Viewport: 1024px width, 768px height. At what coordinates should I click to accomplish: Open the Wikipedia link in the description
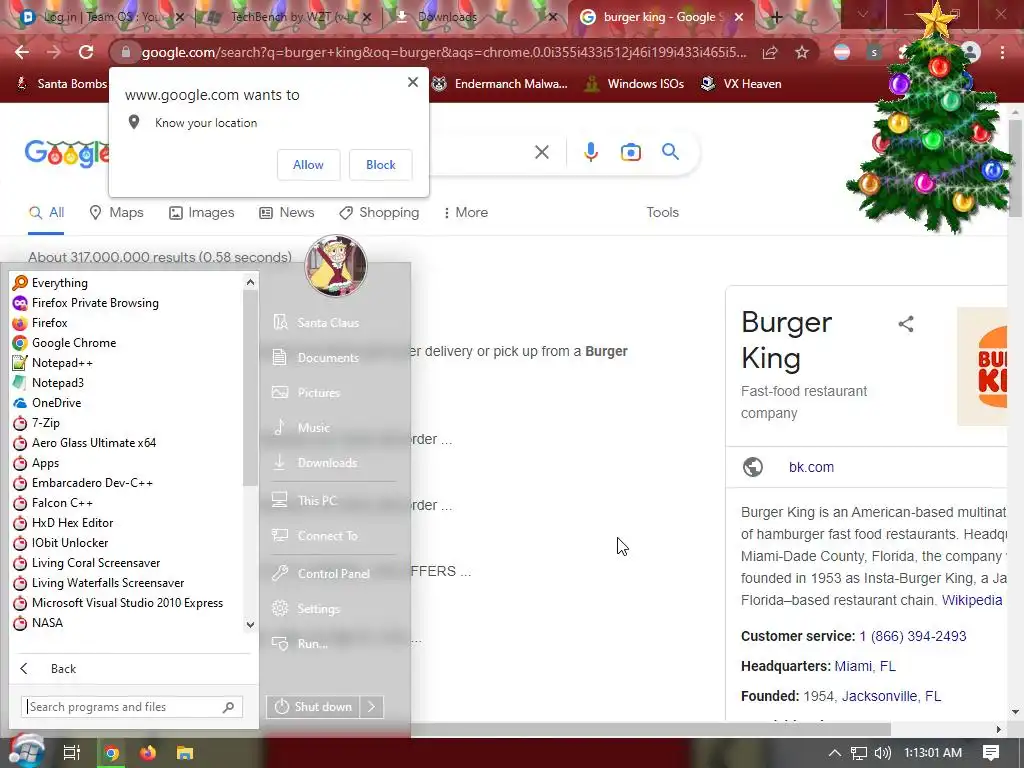(972, 600)
